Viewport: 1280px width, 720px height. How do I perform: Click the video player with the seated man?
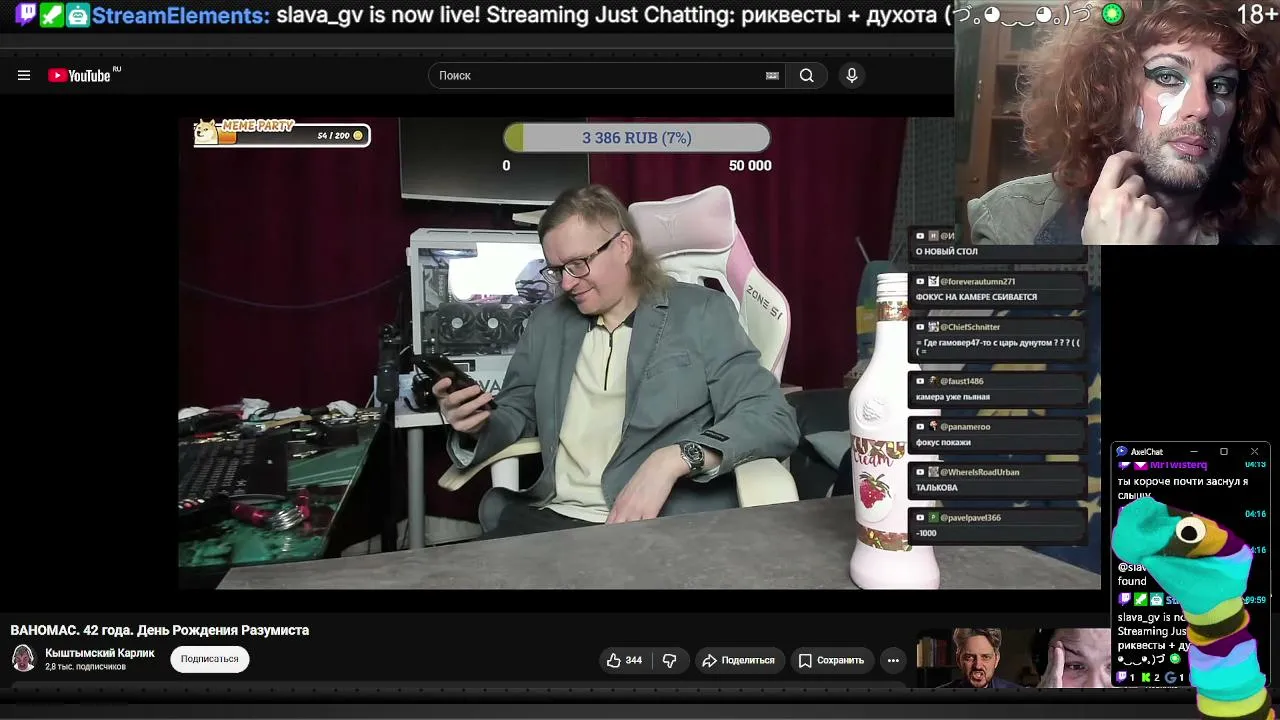tap(640, 353)
